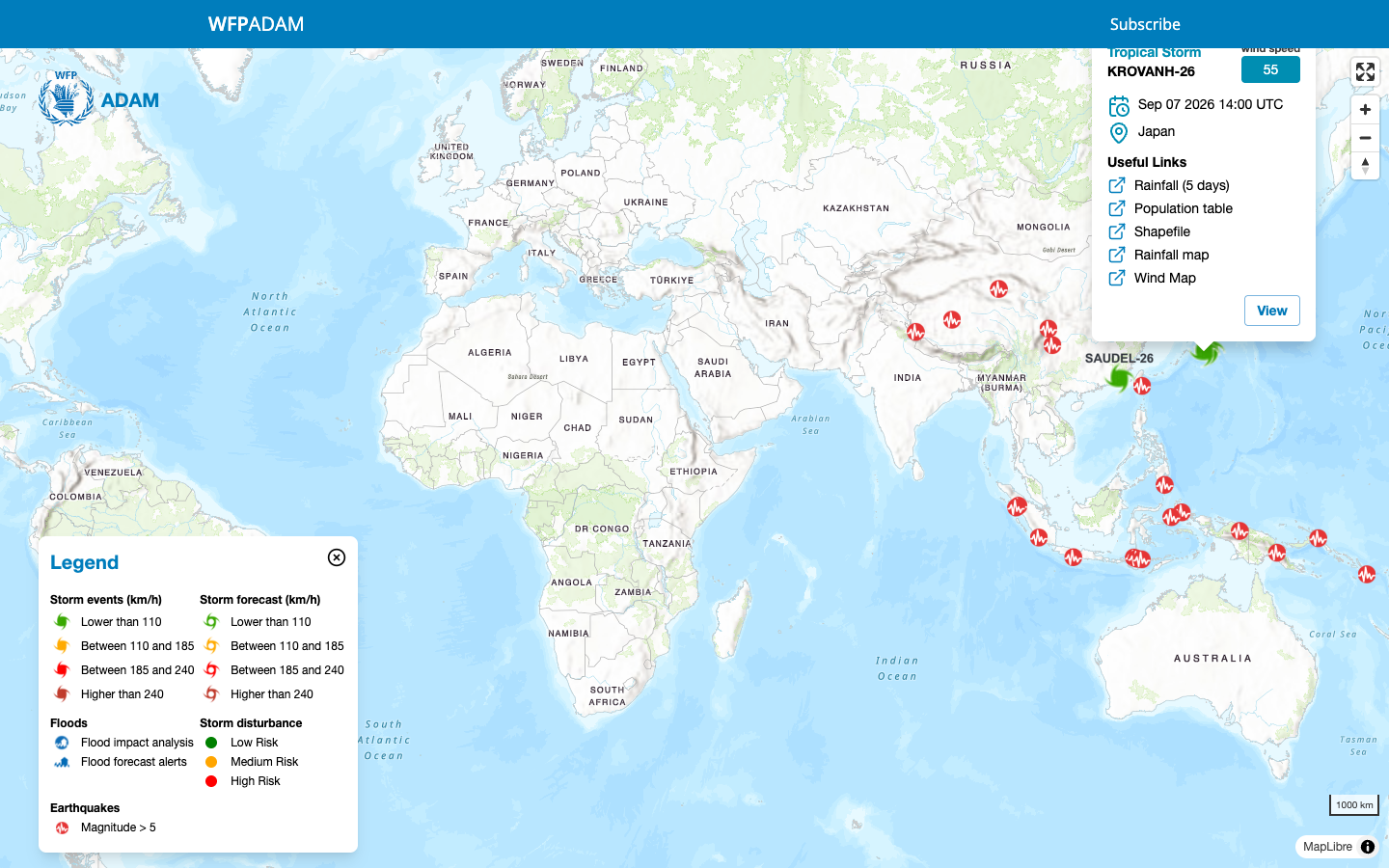Open the Wind Map link
Viewport: 1389px width, 868px height.
(x=1165, y=278)
